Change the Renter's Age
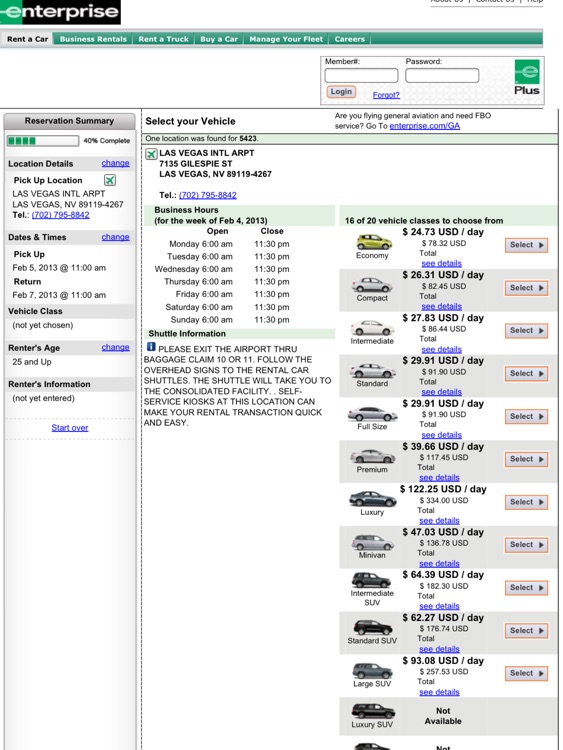Screen dimensions: 563x750 click(115, 347)
